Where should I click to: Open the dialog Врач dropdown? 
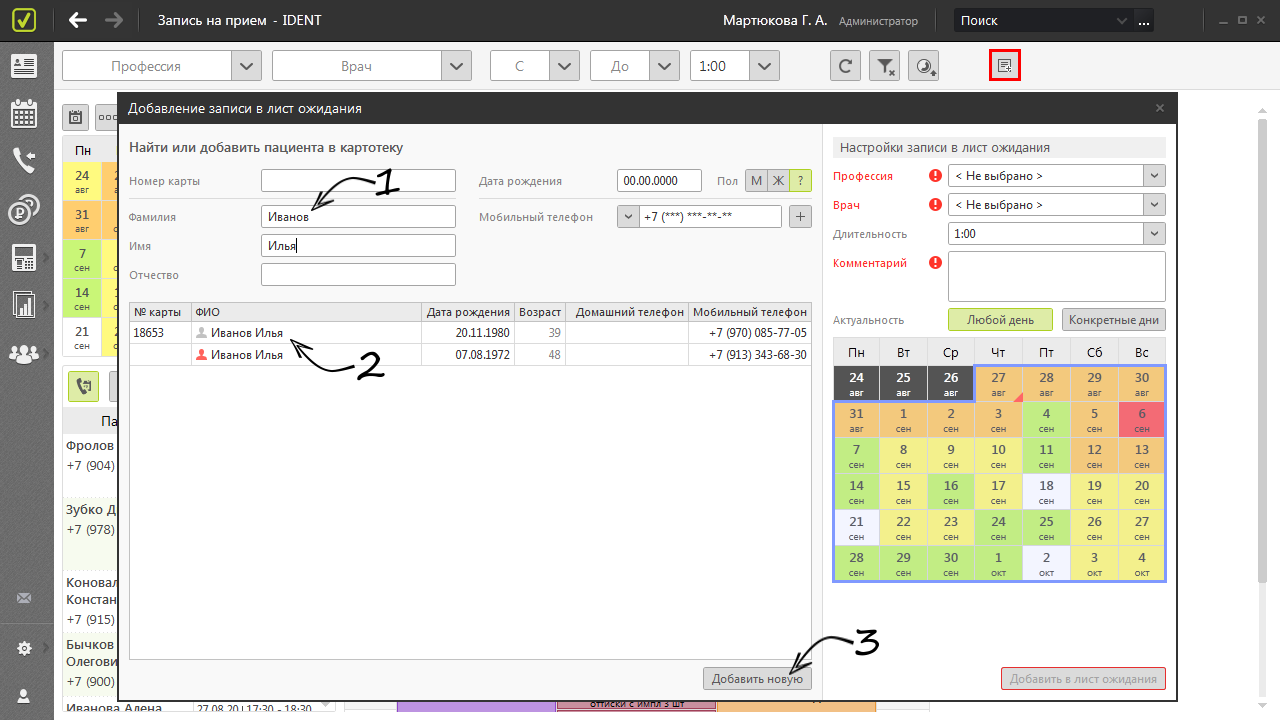[x=1155, y=205]
